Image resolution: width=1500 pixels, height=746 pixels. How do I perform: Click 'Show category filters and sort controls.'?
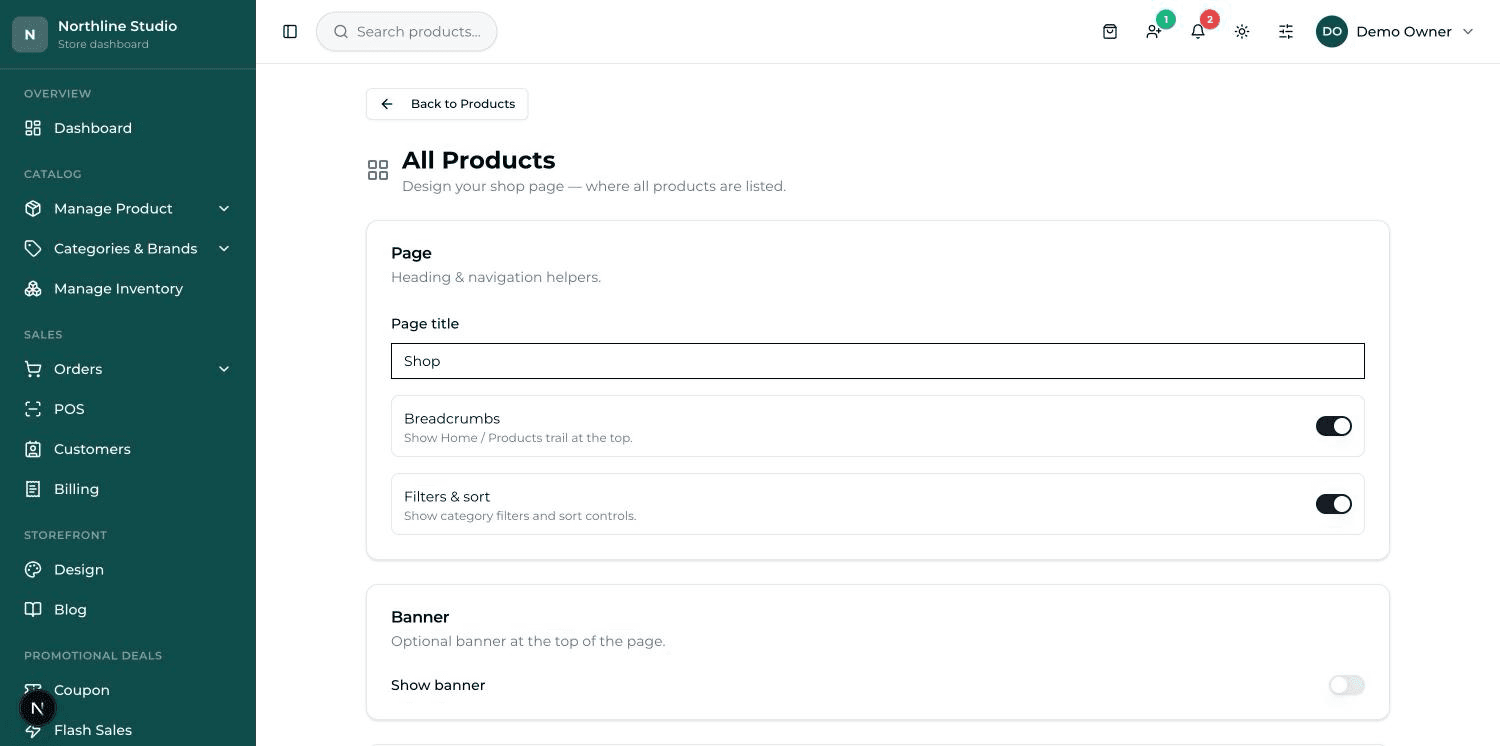(520, 516)
